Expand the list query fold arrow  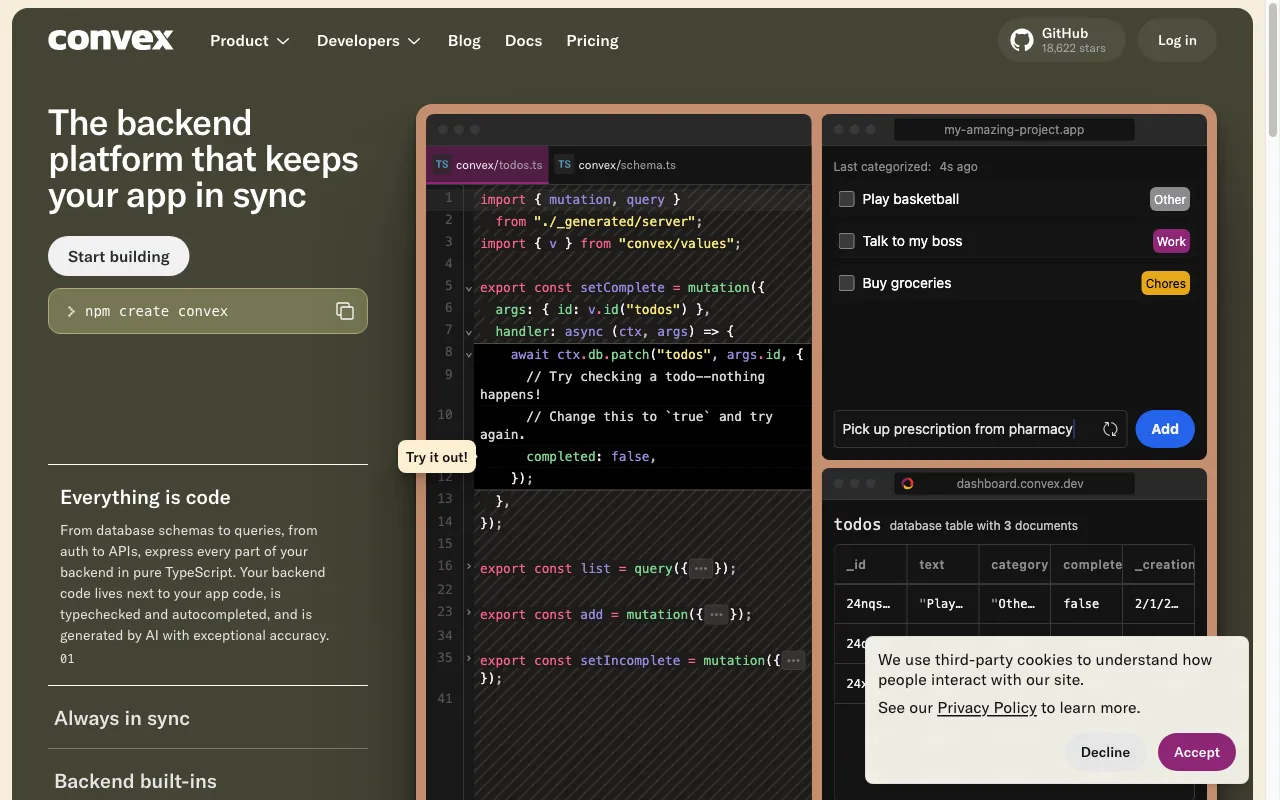pyautogui.click(x=468, y=567)
